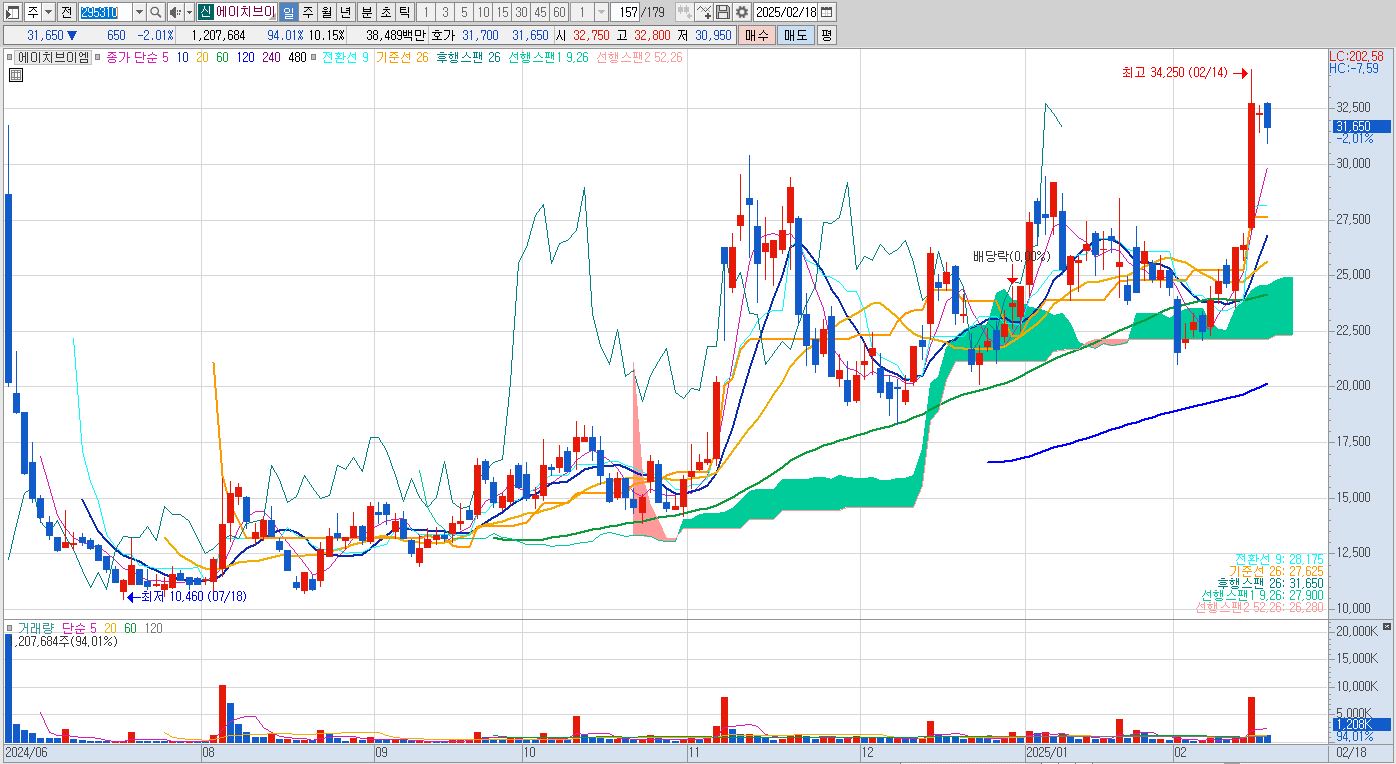Select the 틱 tick chart tab

click(x=403, y=12)
